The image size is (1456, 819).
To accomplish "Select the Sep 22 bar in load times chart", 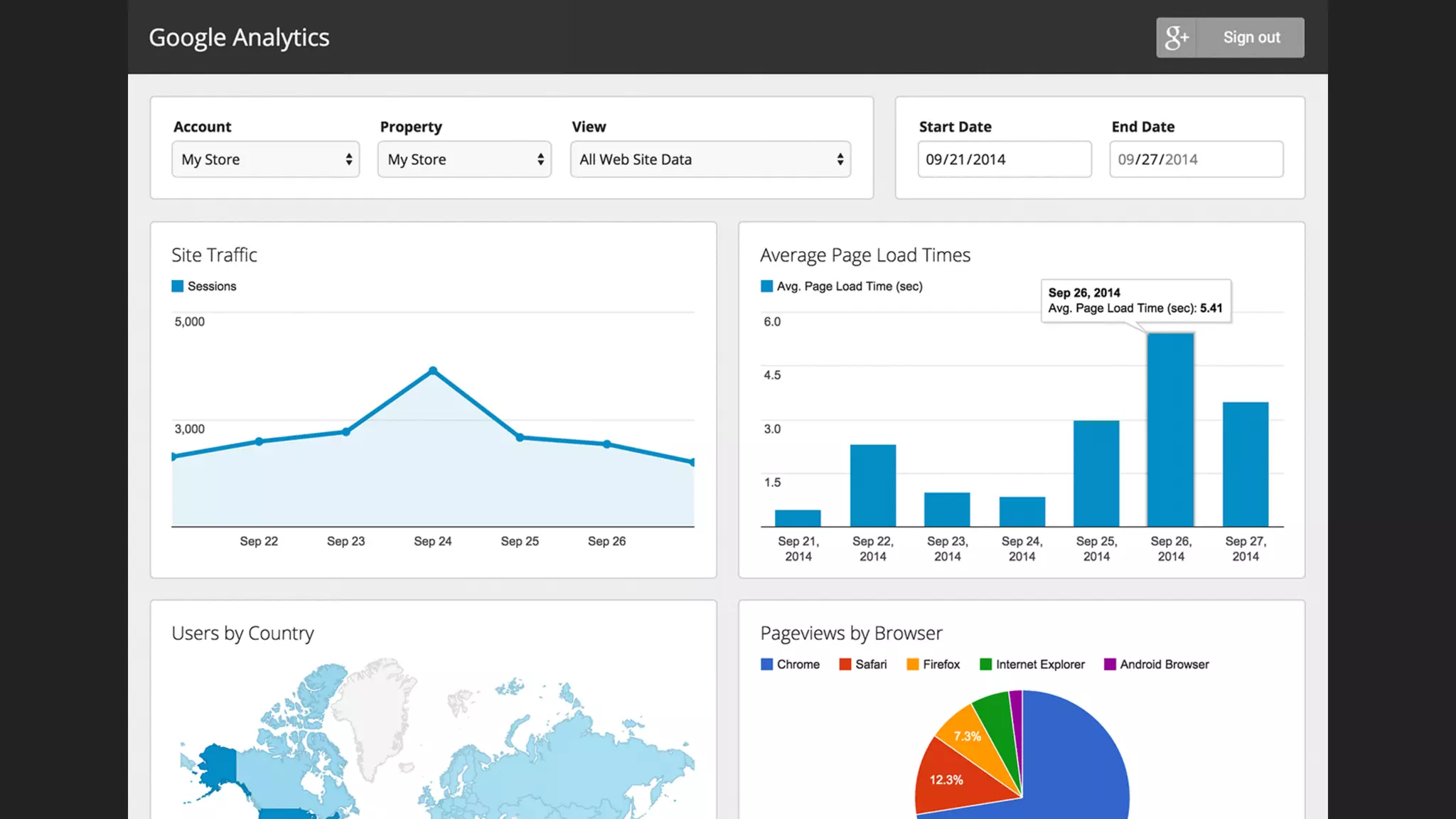I will [872, 486].
